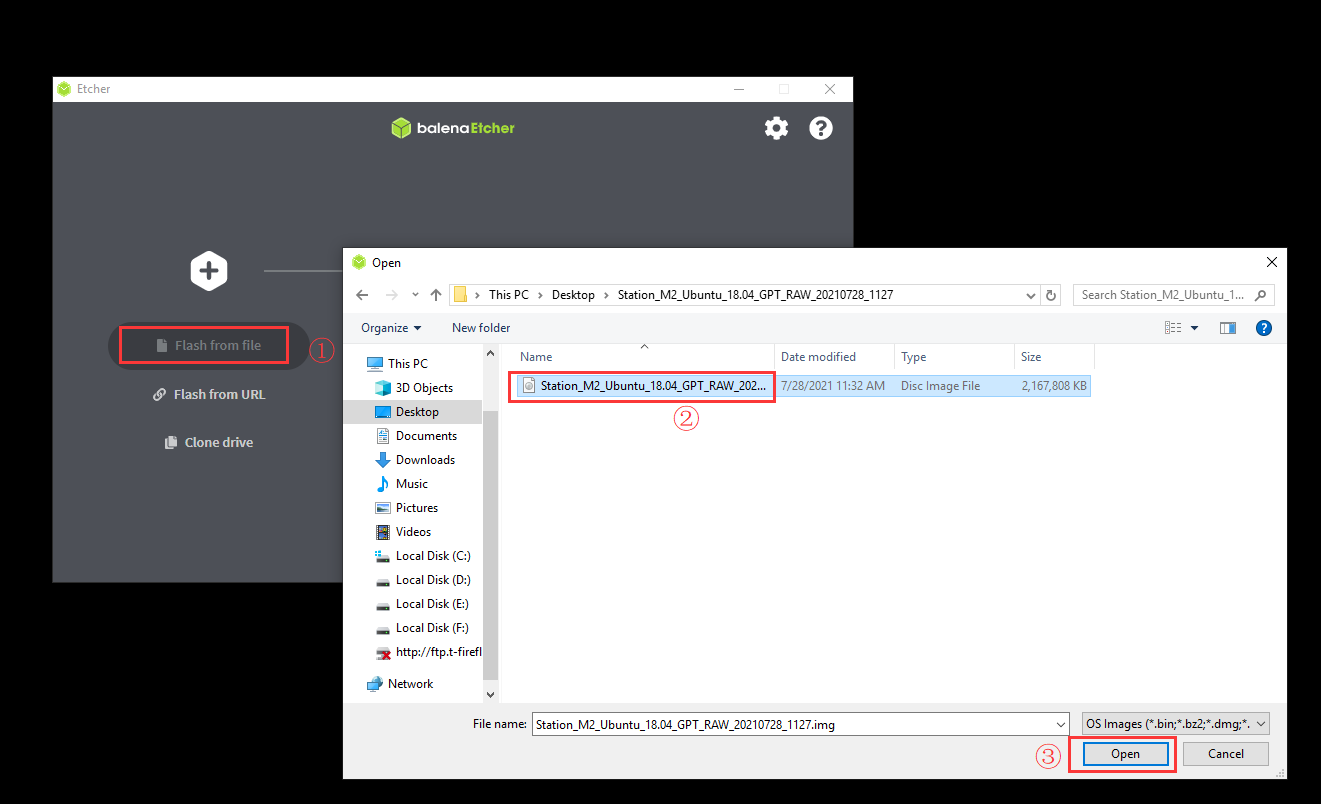The height and width of the screenshot is (804, 1321).
Task: Refresh the folder location
Action: 1051,295
